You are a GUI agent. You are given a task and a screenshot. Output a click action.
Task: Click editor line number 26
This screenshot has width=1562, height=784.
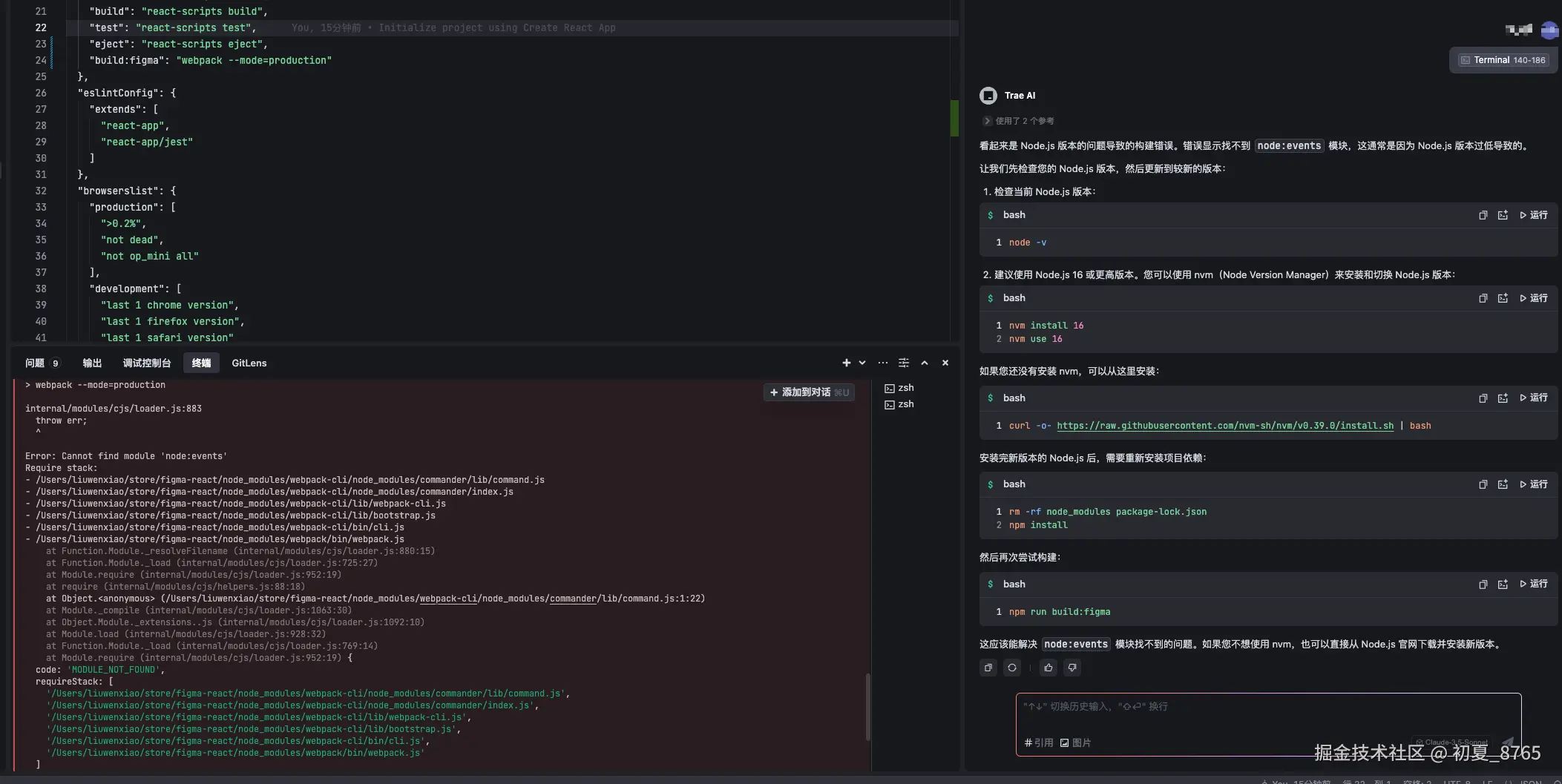pos(41,93)
